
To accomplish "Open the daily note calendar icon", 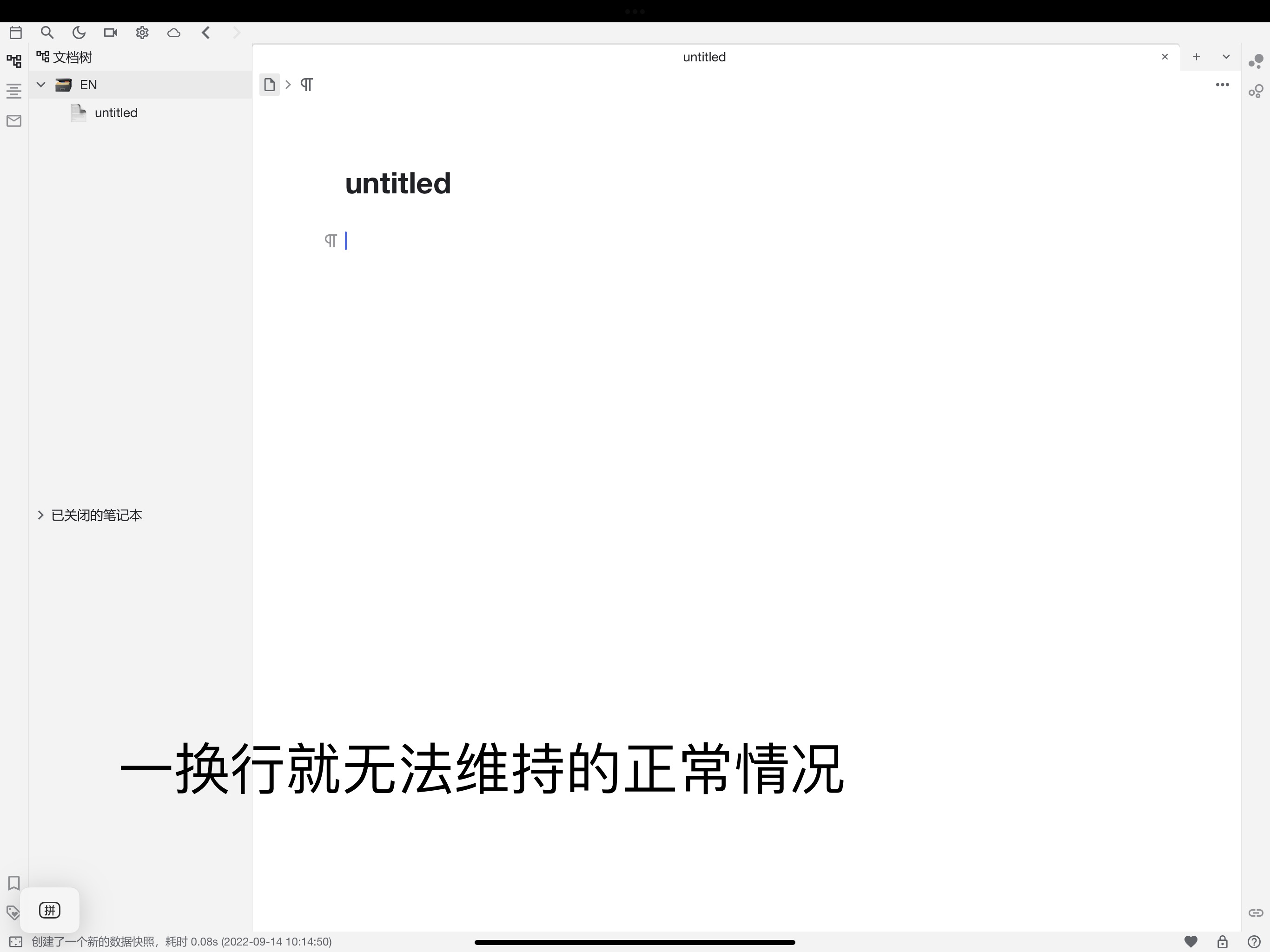I will click(x=16, y=33).
